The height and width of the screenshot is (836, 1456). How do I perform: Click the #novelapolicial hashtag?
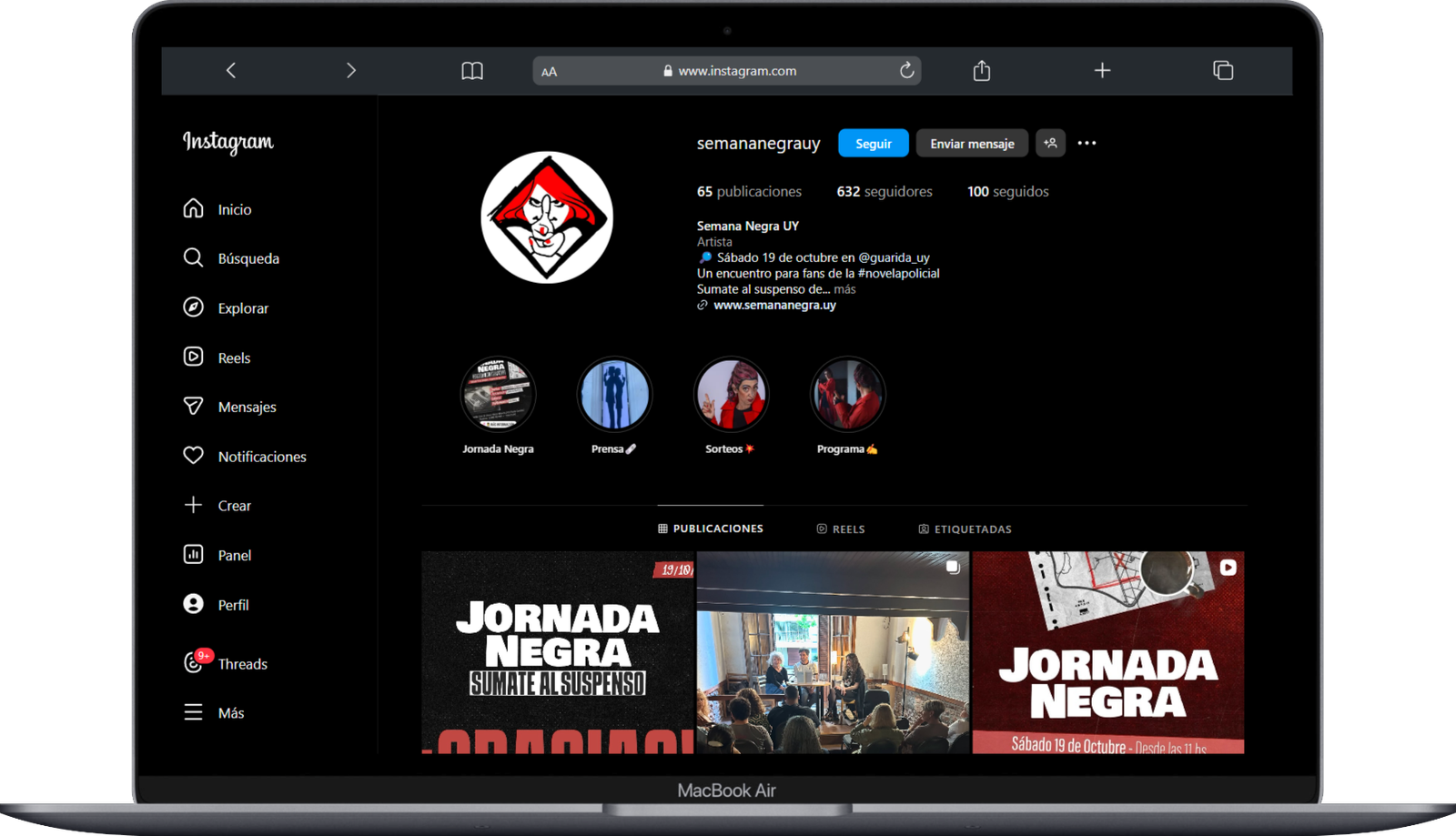click(898, 273)
